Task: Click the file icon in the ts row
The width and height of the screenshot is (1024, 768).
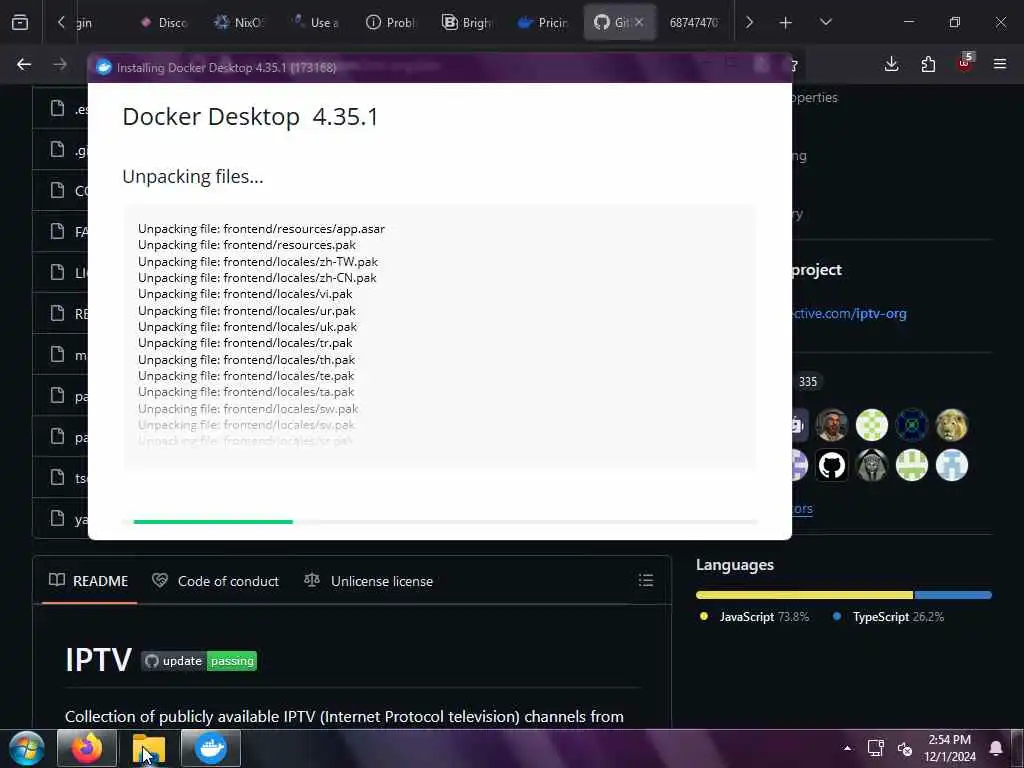Action: coord(57,477)
